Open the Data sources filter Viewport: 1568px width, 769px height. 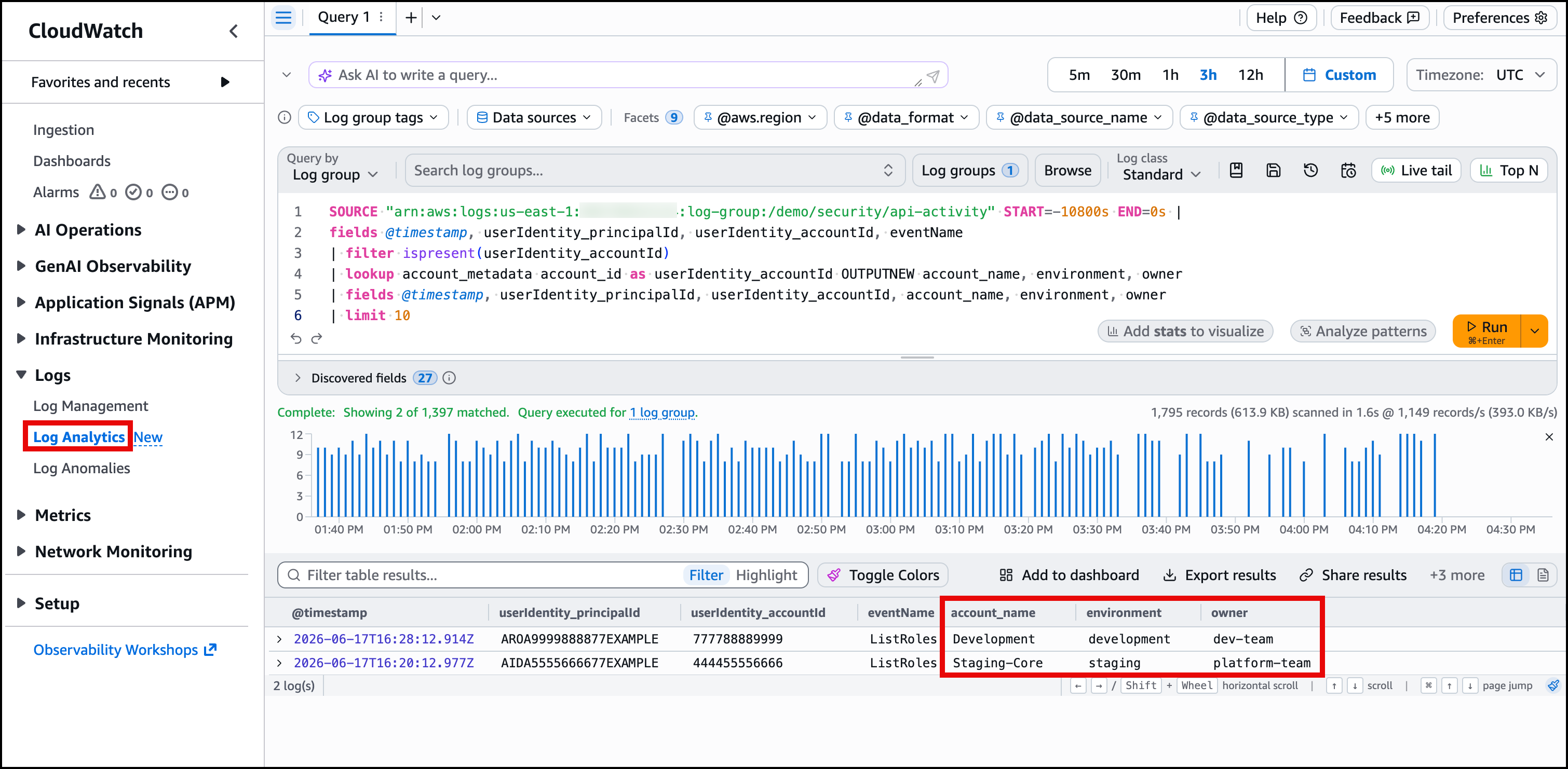[x=534, y=117]
